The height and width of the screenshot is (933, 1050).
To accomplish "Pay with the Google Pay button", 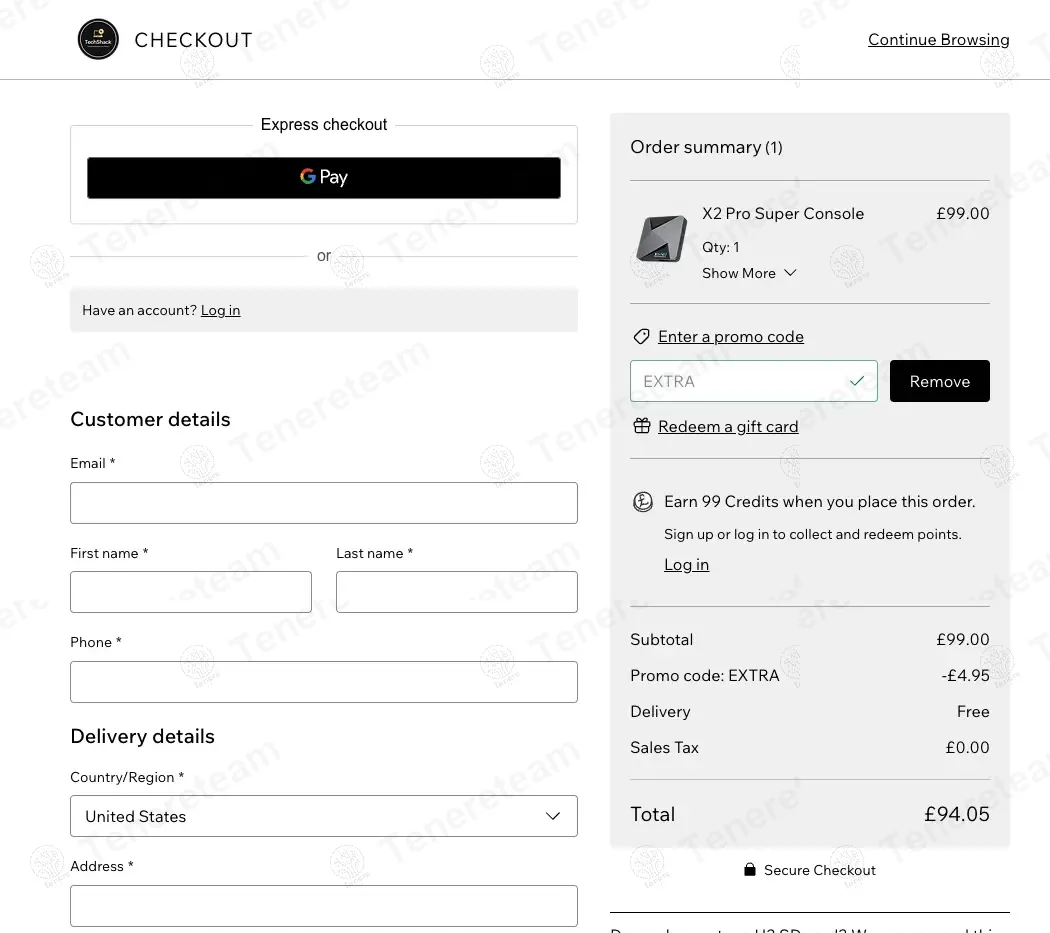I will coord(324,178).
